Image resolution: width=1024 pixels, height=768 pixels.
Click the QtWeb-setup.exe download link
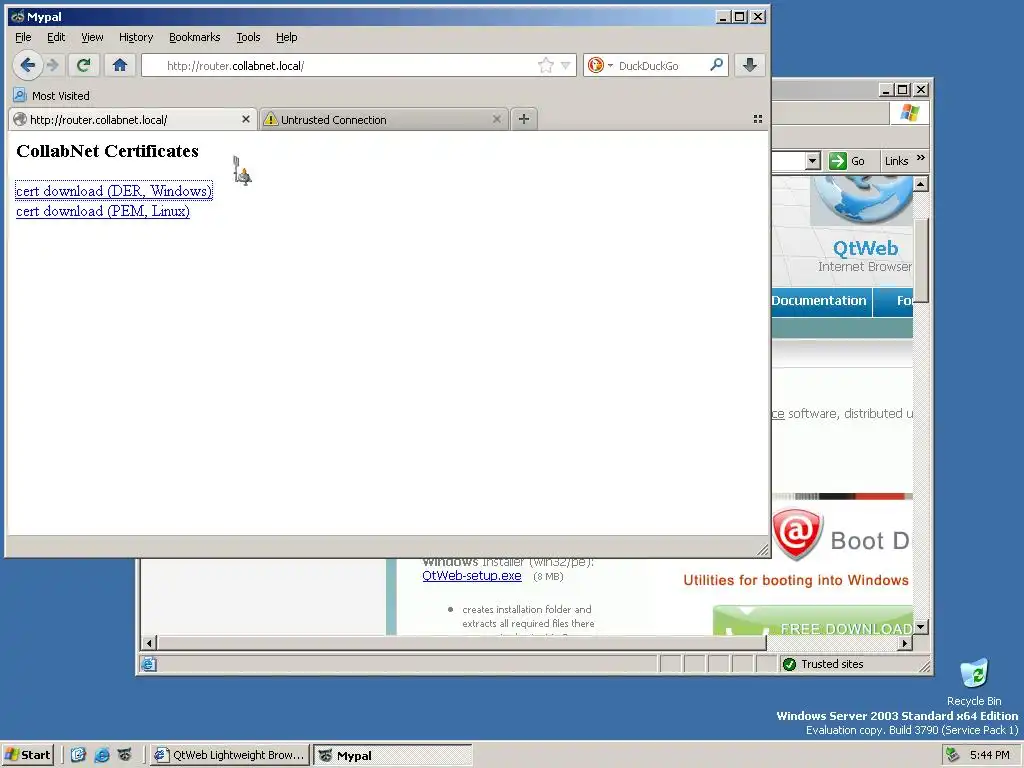[x=472, y=575]
